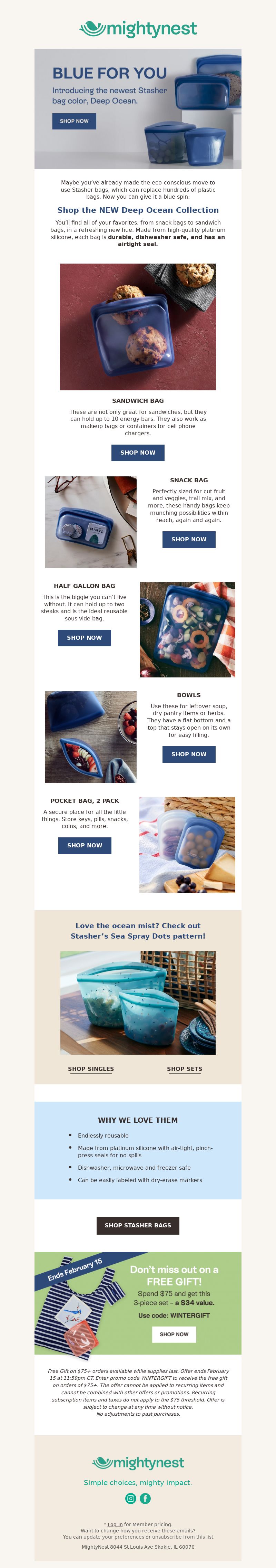This screenshot has width=276, height=1568.
Task: Open the Shop Singles link
Action: click(x=91, y=1069)
